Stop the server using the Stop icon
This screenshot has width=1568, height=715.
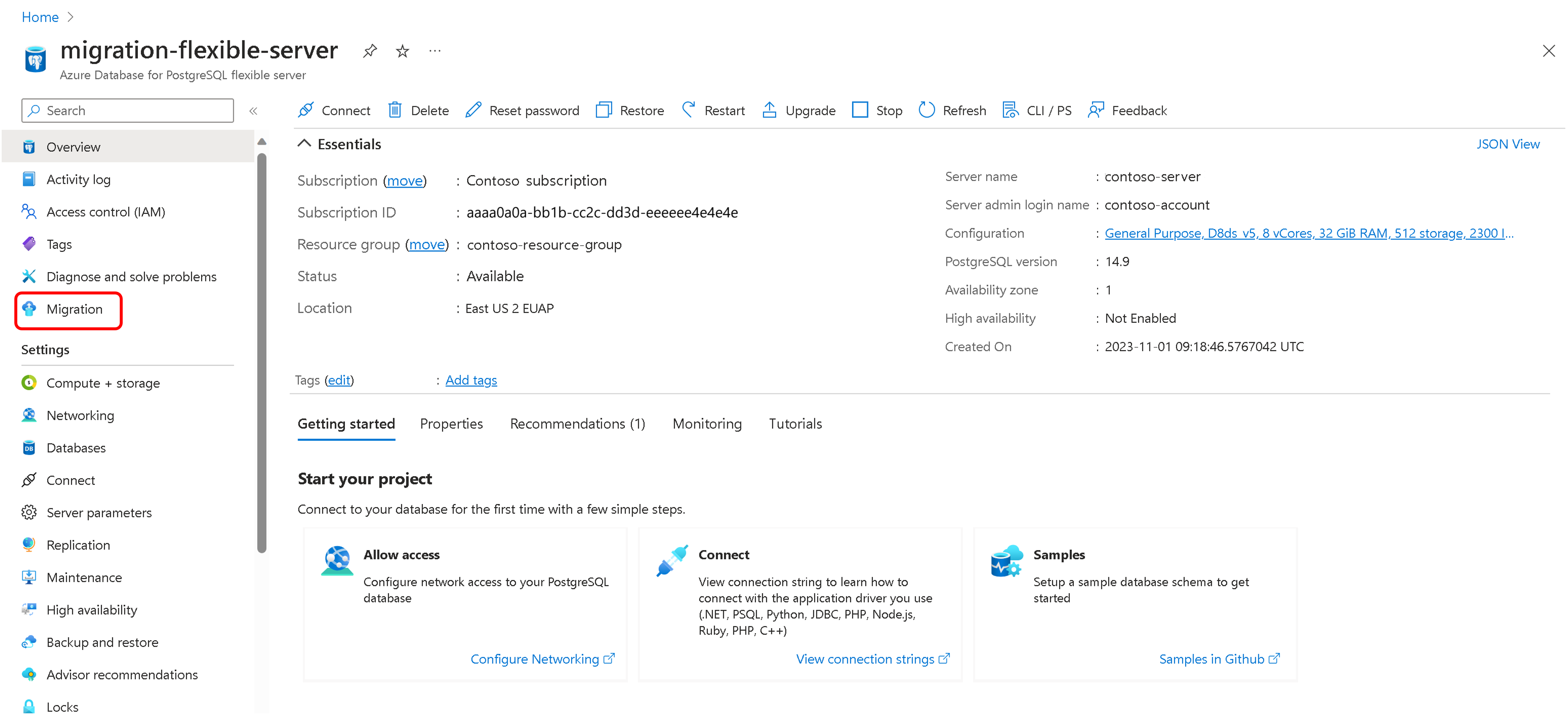point(877,110)
